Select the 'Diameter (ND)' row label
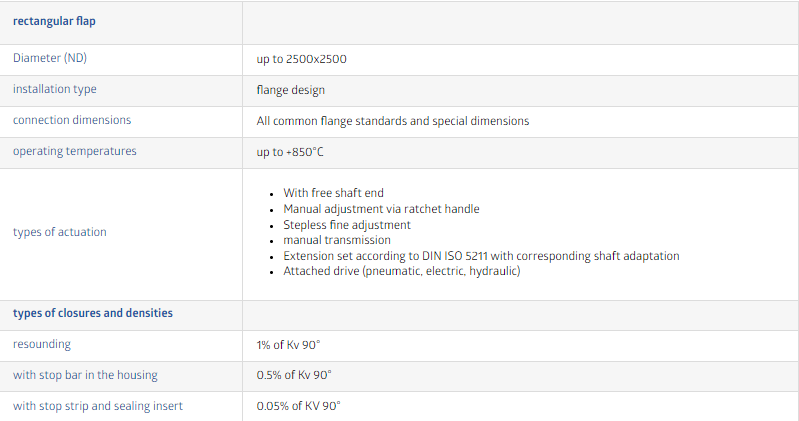Screen dimensions: 799x421 (x=50, y=58)
